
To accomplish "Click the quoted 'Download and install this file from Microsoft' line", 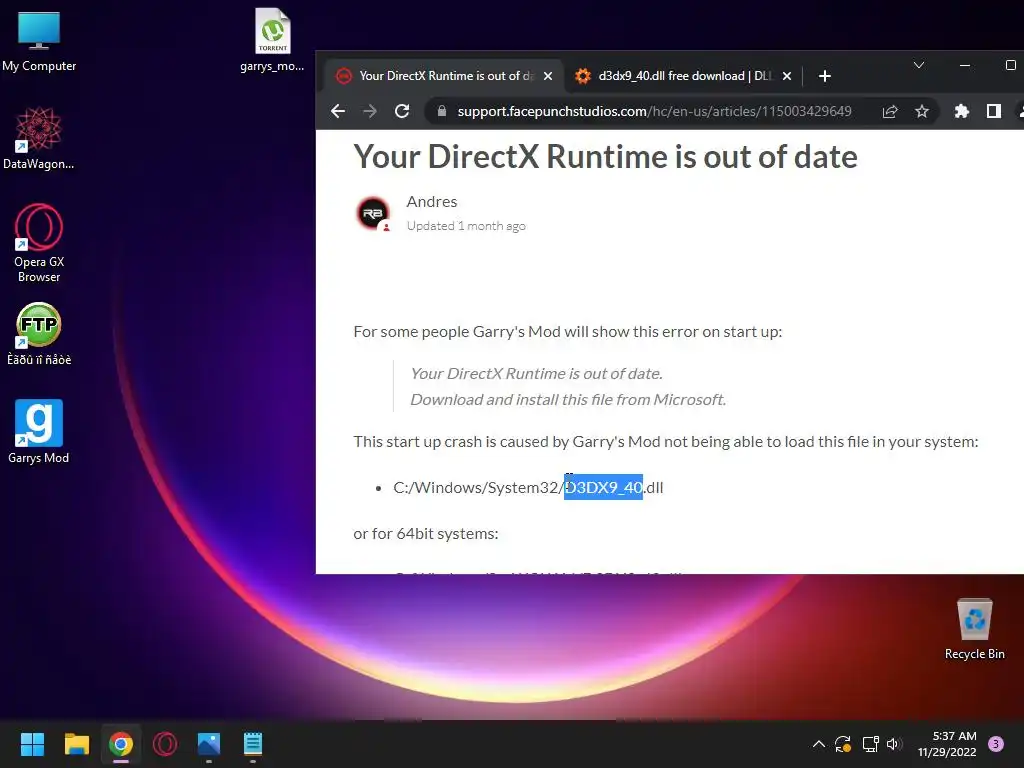I will [568, 400].
